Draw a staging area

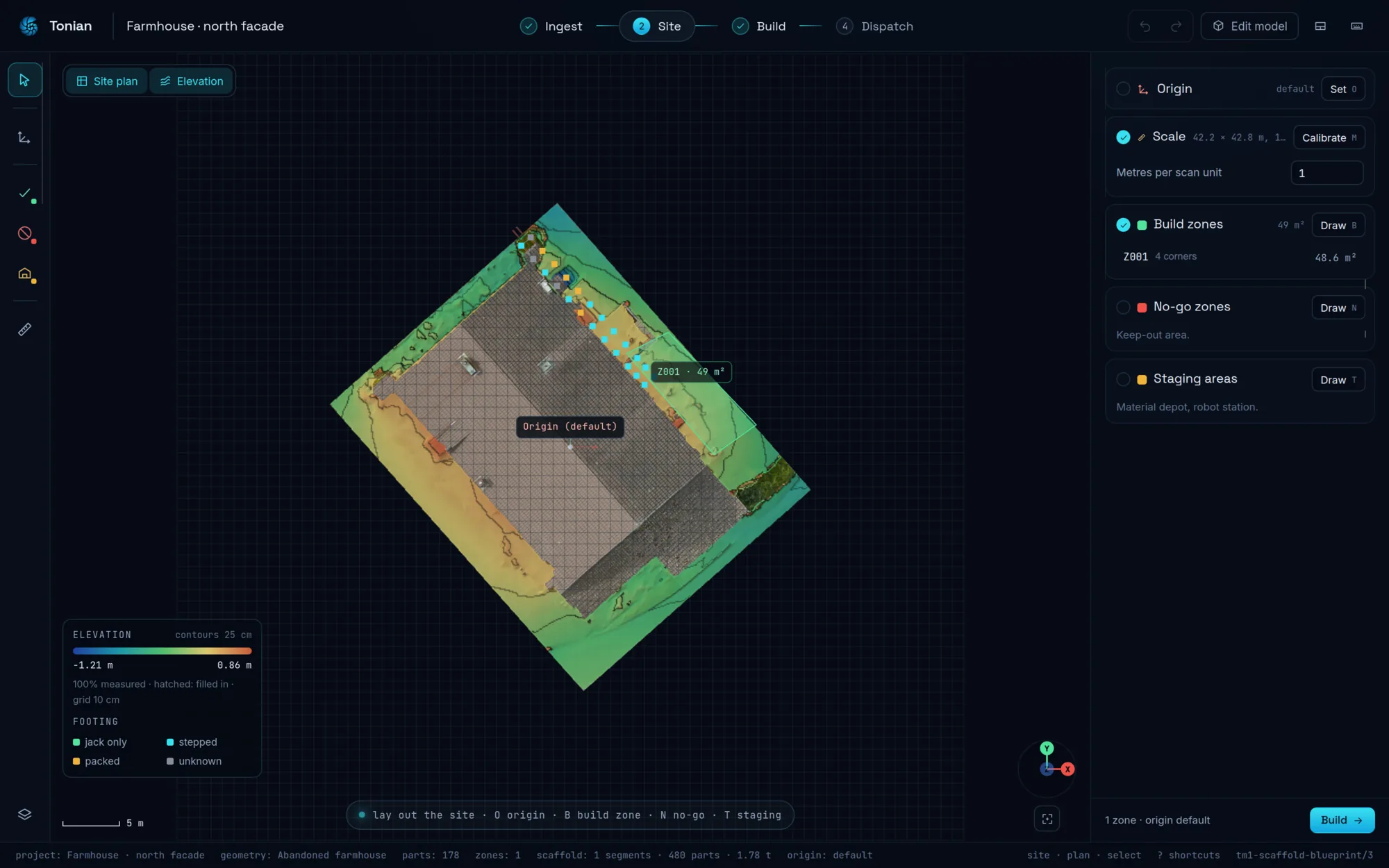[1338, 380]
